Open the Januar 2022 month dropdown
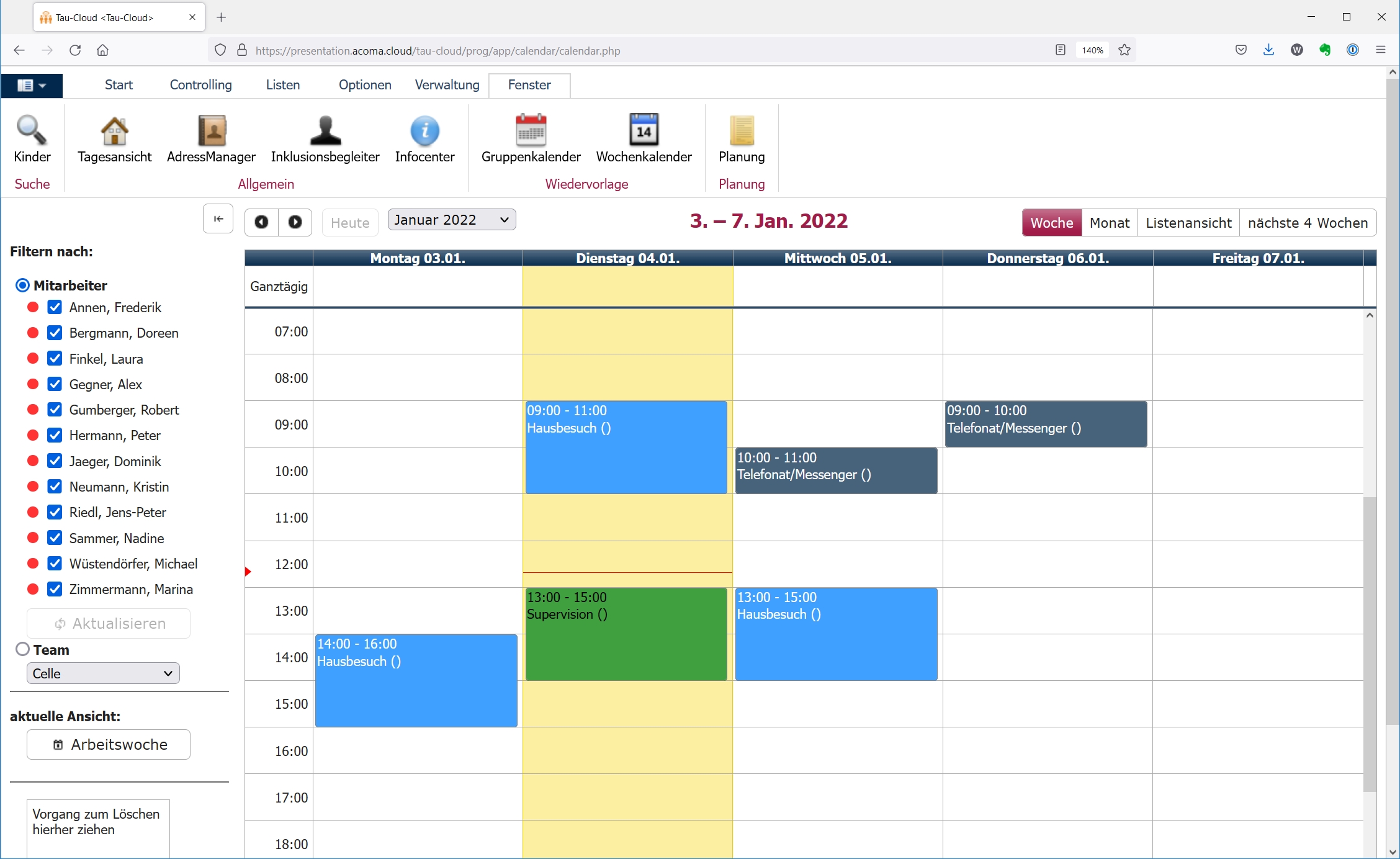Screen dimensions: 1400x859 451,220
